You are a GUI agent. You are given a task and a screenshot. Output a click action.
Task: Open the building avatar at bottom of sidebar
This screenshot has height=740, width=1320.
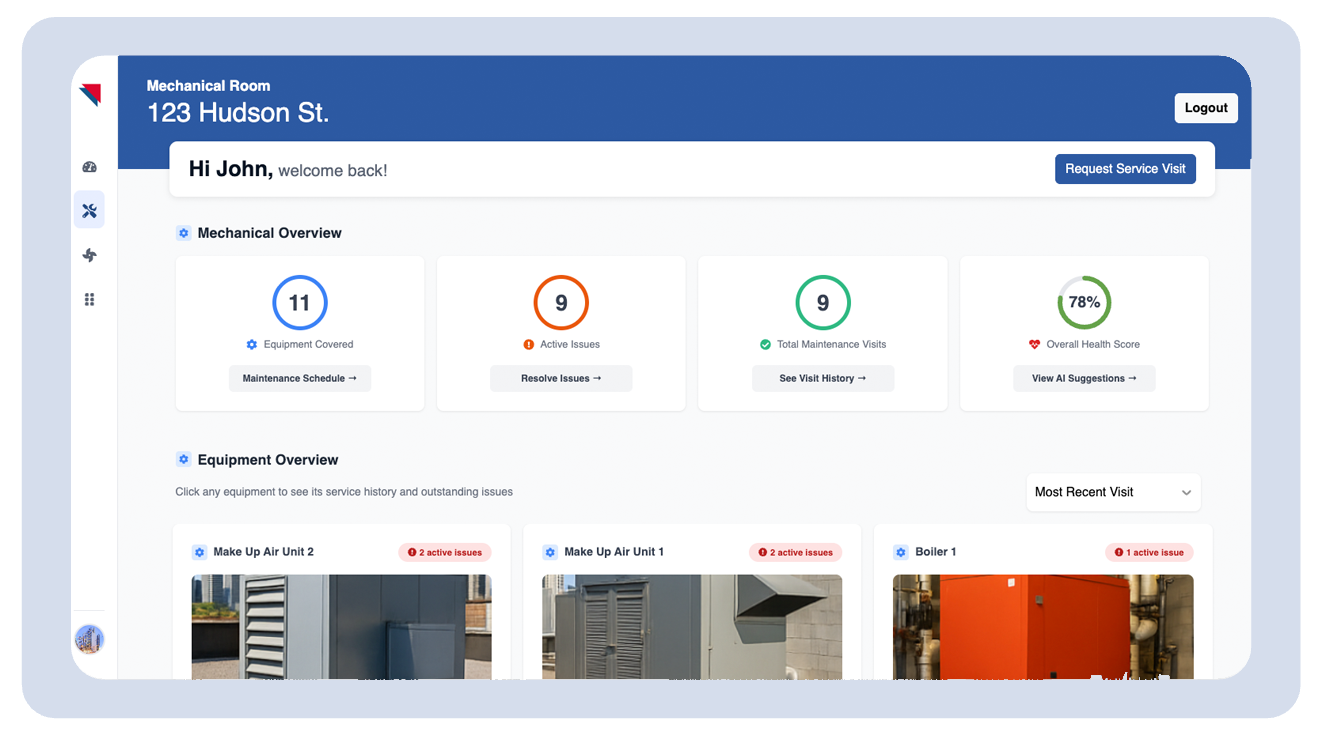click(x=89, y=639)
